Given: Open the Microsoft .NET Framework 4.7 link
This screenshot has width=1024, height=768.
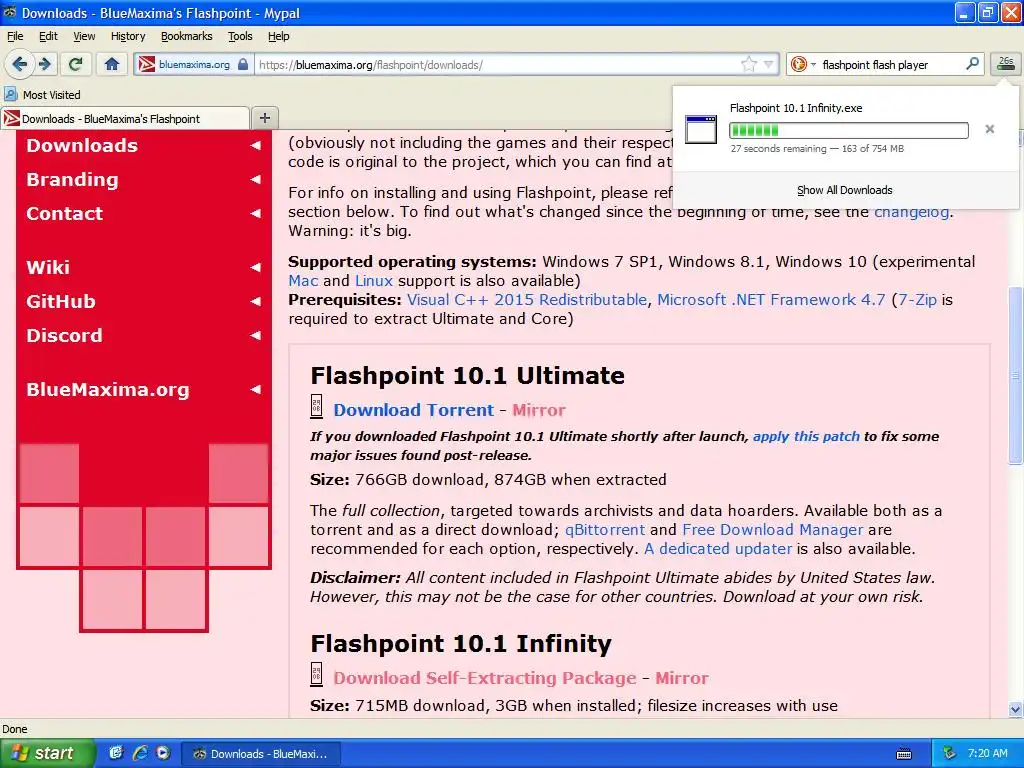Looking at the screenshot, I should click(771, 300).
